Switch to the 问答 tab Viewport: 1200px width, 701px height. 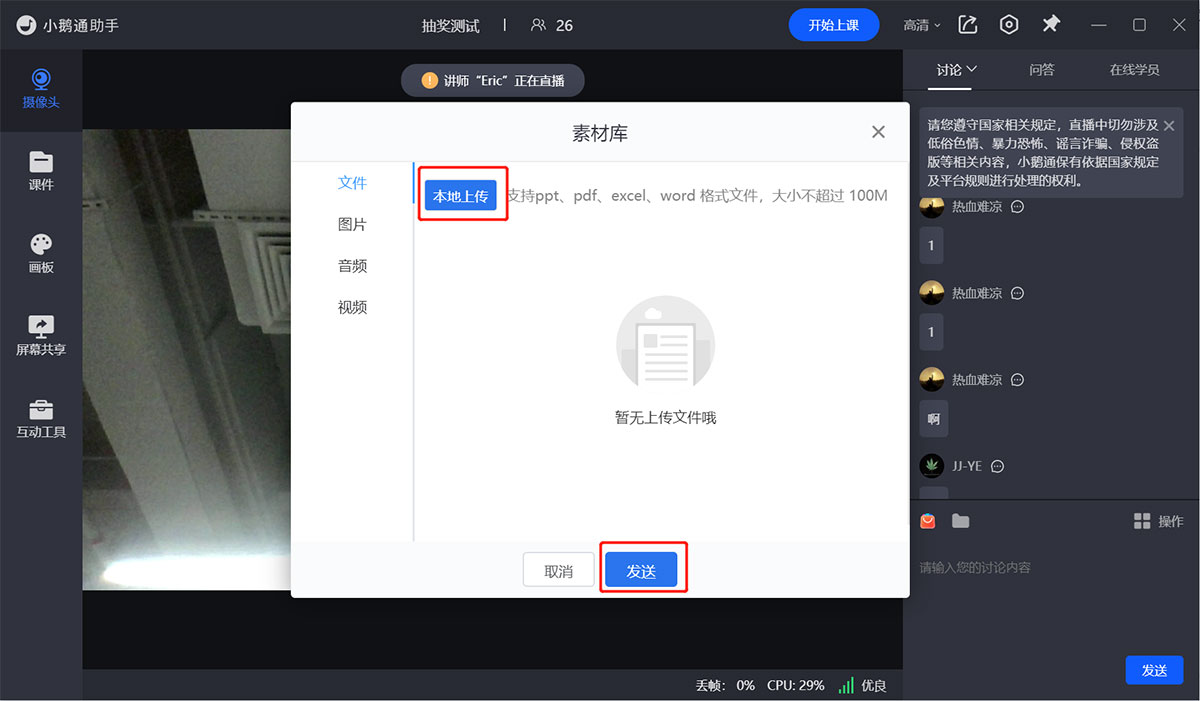pyautogui.click(x=1042, y=70)
